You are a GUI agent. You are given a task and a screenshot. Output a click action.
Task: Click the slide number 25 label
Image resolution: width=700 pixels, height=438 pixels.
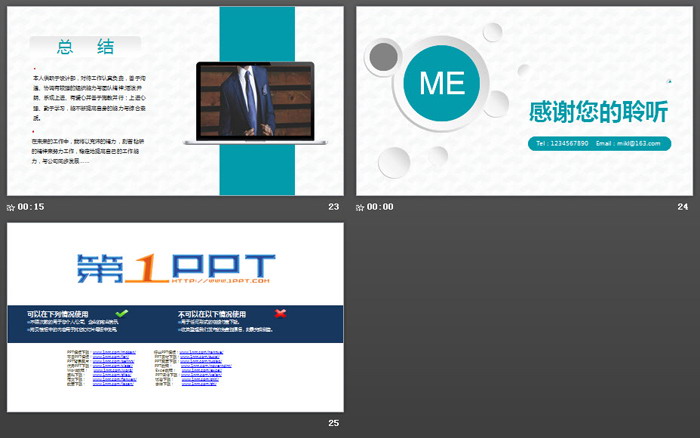pyautogui.click(x=333, y=423)
